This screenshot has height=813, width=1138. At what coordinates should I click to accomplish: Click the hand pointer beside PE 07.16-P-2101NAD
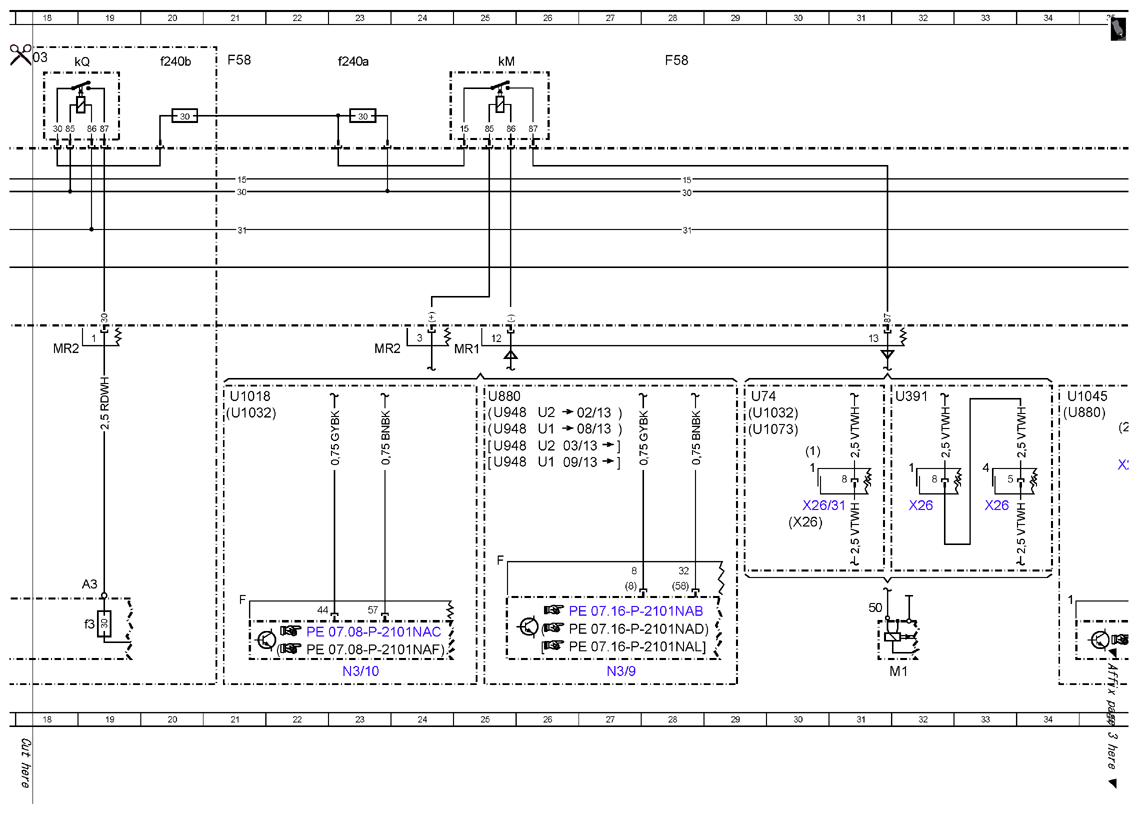coord(554,629)
